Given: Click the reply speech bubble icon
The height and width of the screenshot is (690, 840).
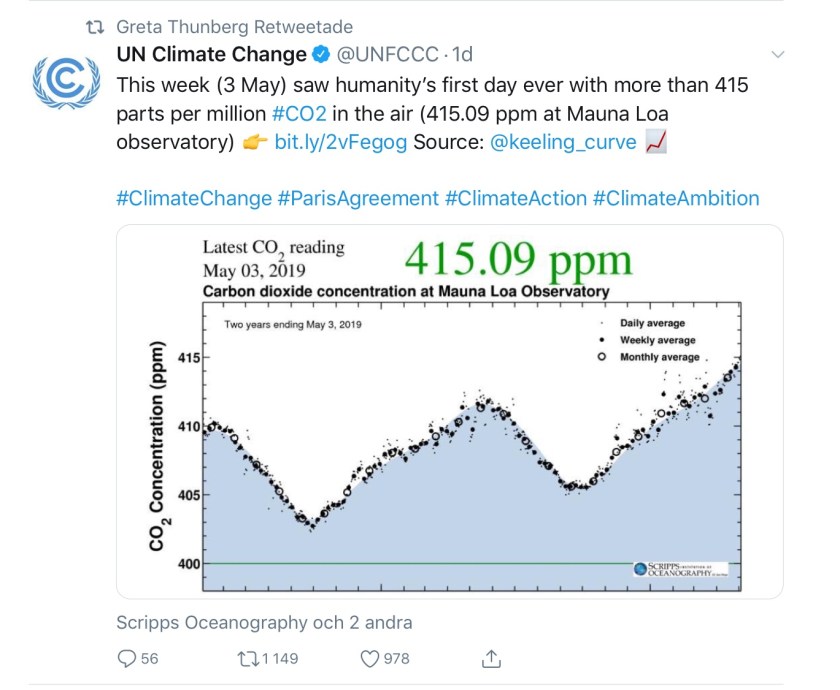Looking at the screenshot, I should coord(127,658).
